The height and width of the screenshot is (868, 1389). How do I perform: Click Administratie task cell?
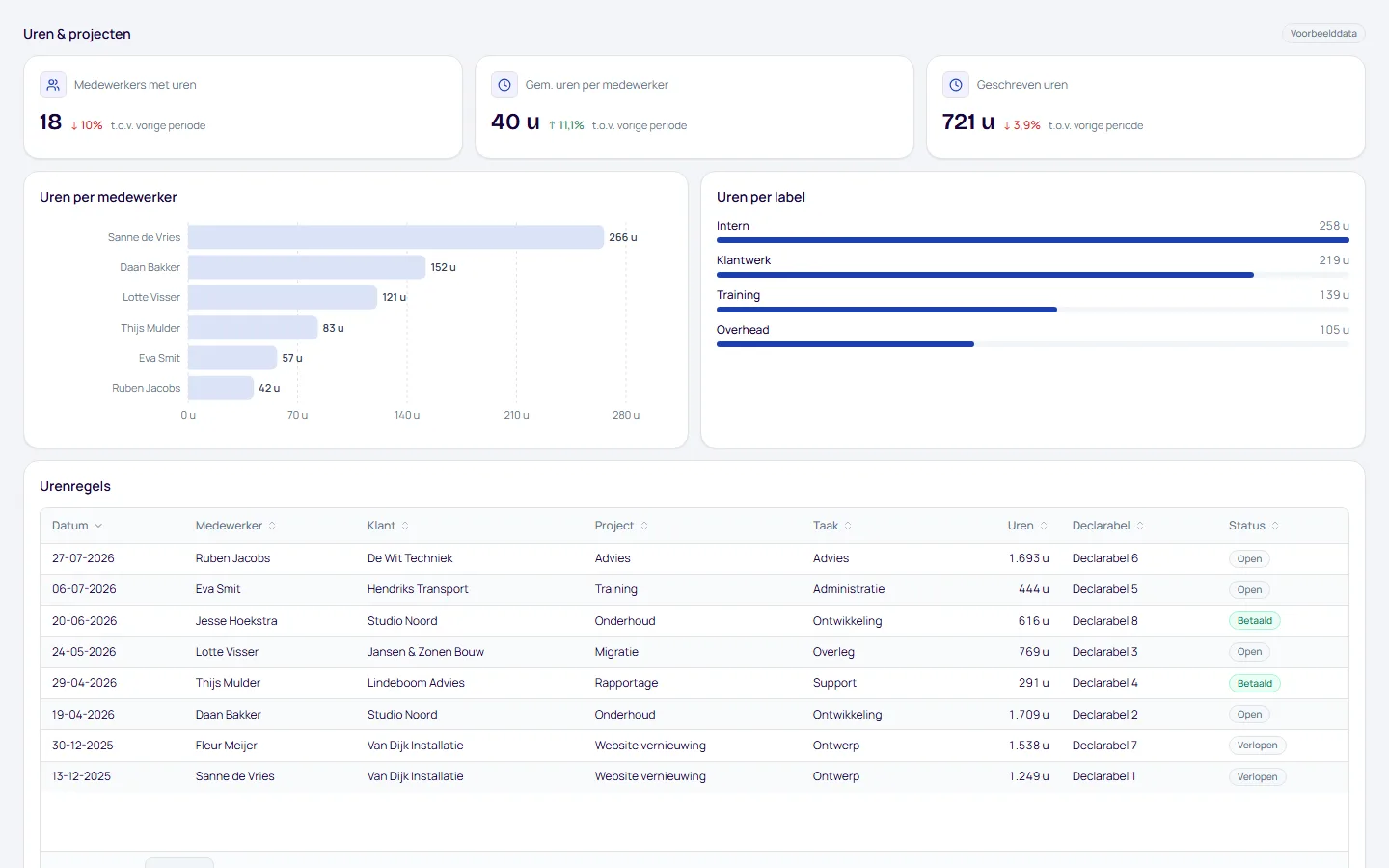(849, 589)
